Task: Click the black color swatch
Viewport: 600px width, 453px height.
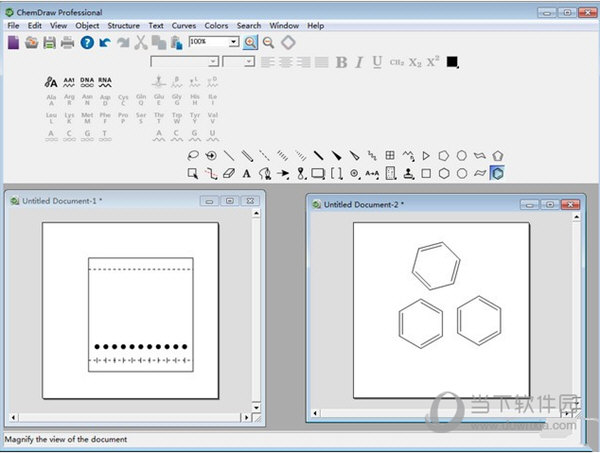Action: pyautogui.click(x=452, y=62)
